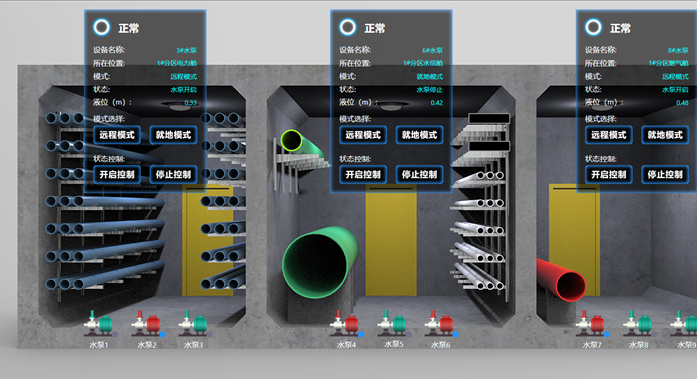Click the liquid level value 0.42
Viewport: 697px width, 379px height.
(x=437, y=103)
